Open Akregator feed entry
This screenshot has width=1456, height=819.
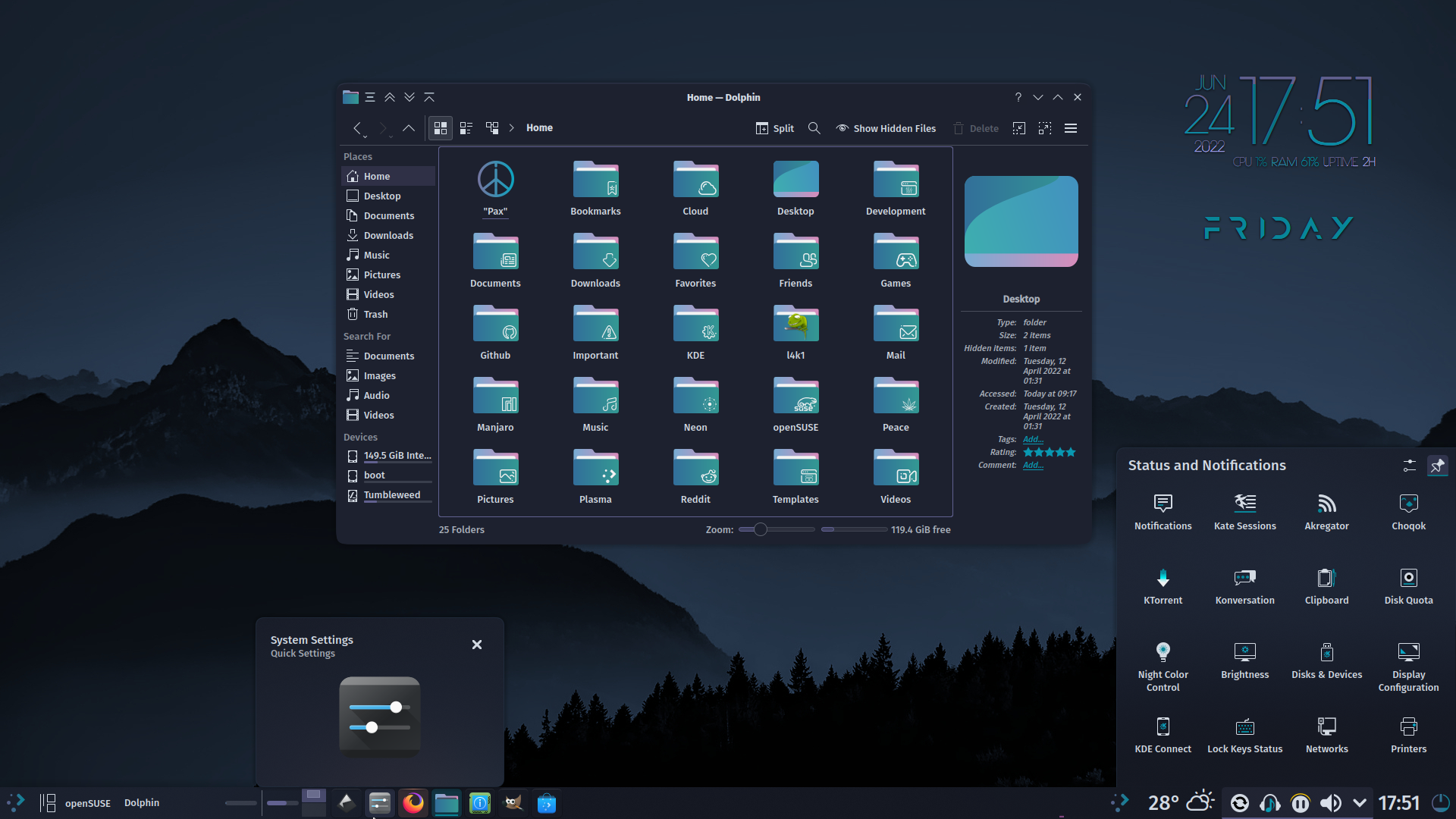pyautogui.click(x=1326, y=512)
